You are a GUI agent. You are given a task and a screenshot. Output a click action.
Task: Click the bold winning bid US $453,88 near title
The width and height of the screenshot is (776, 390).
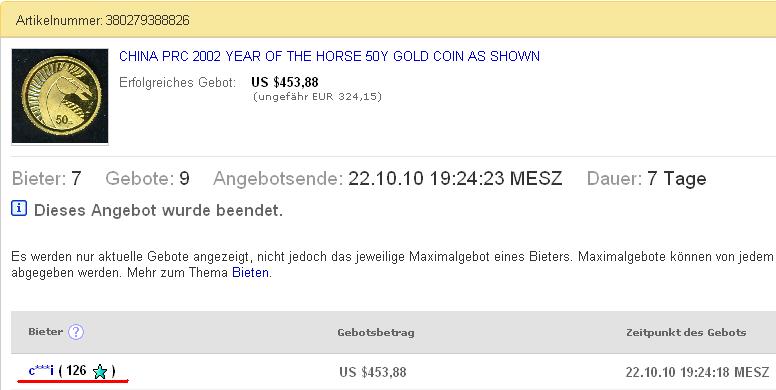click(x=285, y=82)
